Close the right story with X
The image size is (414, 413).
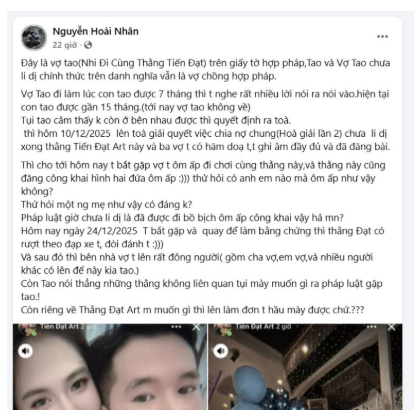(x=391, y=327)
